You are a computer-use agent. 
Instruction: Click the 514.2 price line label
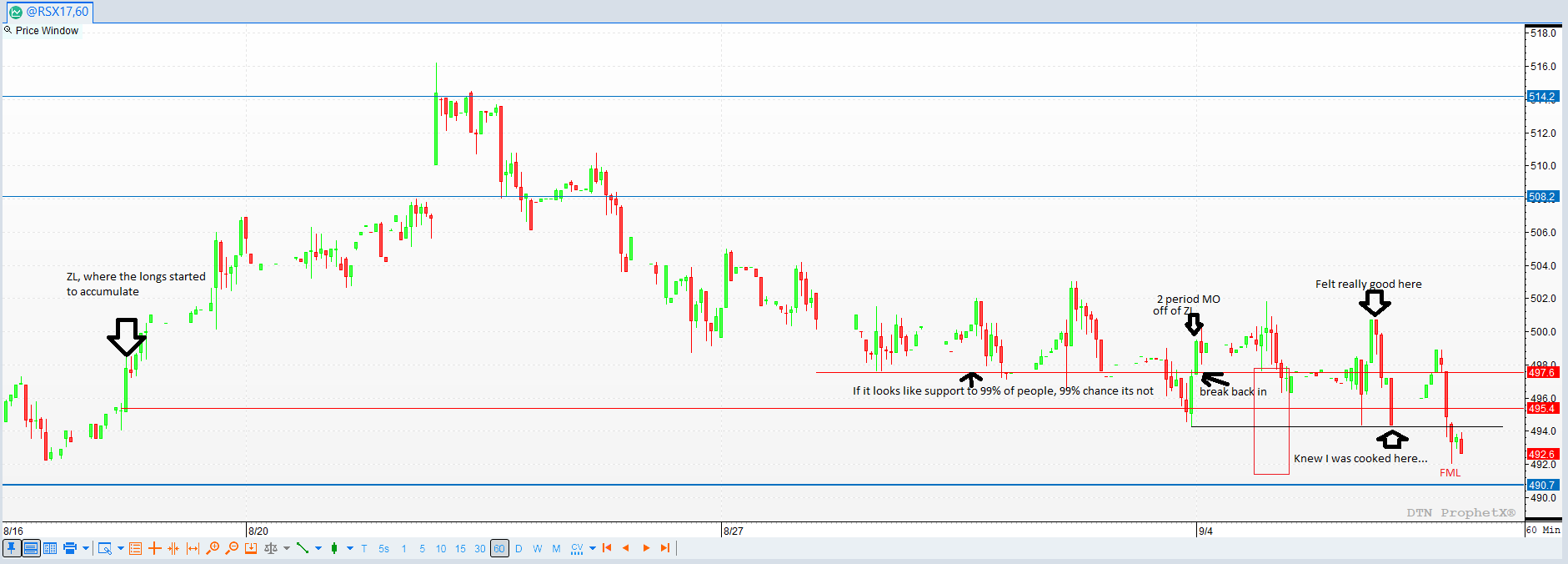click(x=1542, y=97)
